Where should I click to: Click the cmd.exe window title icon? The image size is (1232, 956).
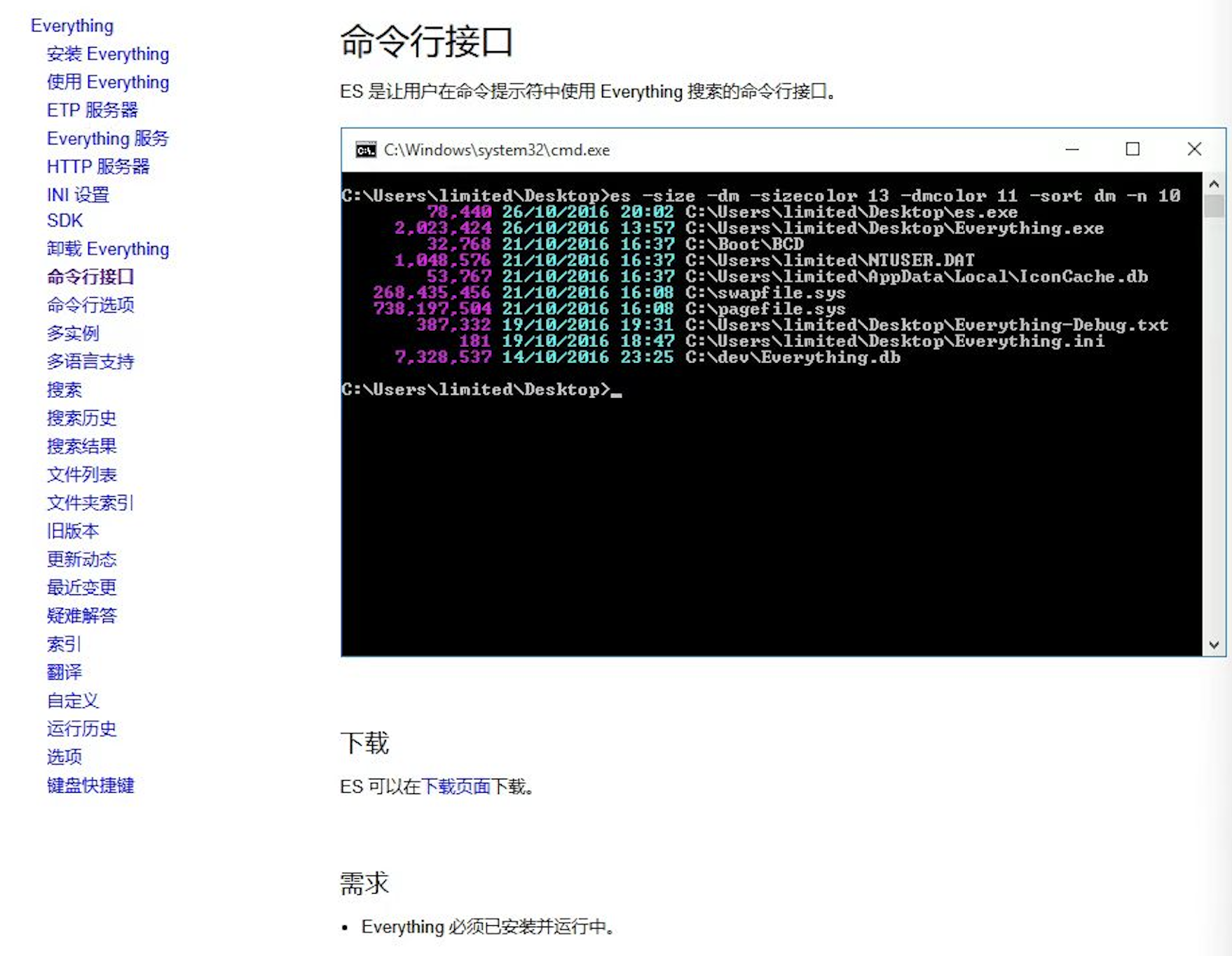pos(365,150)
